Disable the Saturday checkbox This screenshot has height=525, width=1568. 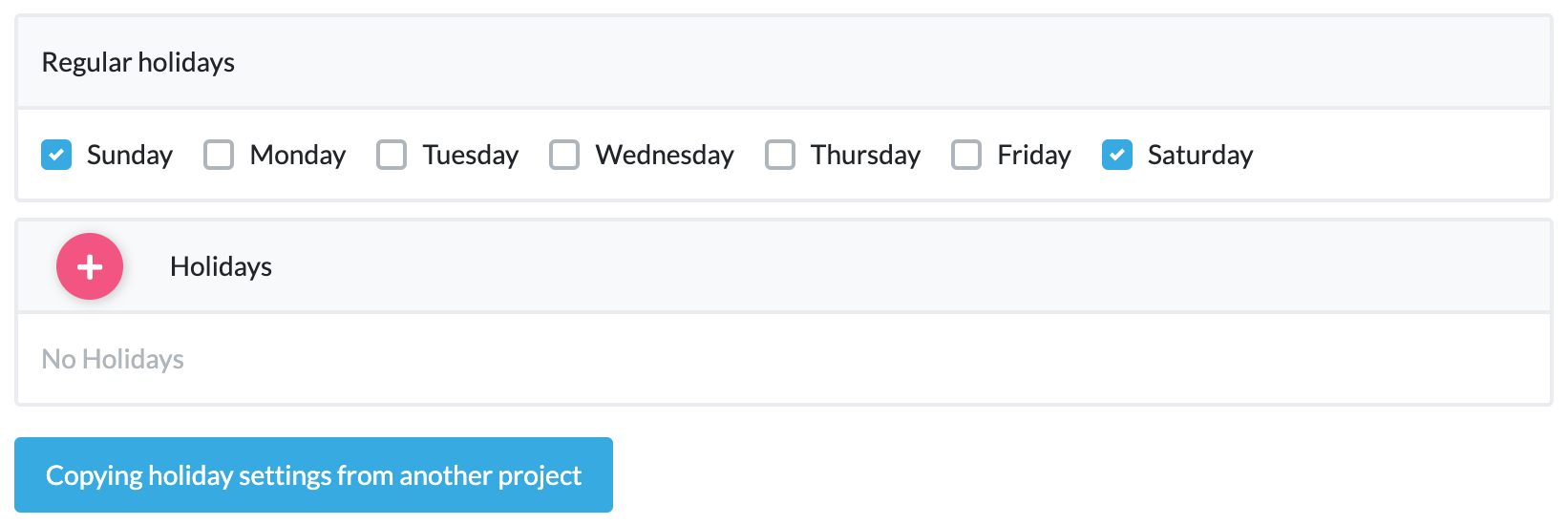(x=1117, y=155)
